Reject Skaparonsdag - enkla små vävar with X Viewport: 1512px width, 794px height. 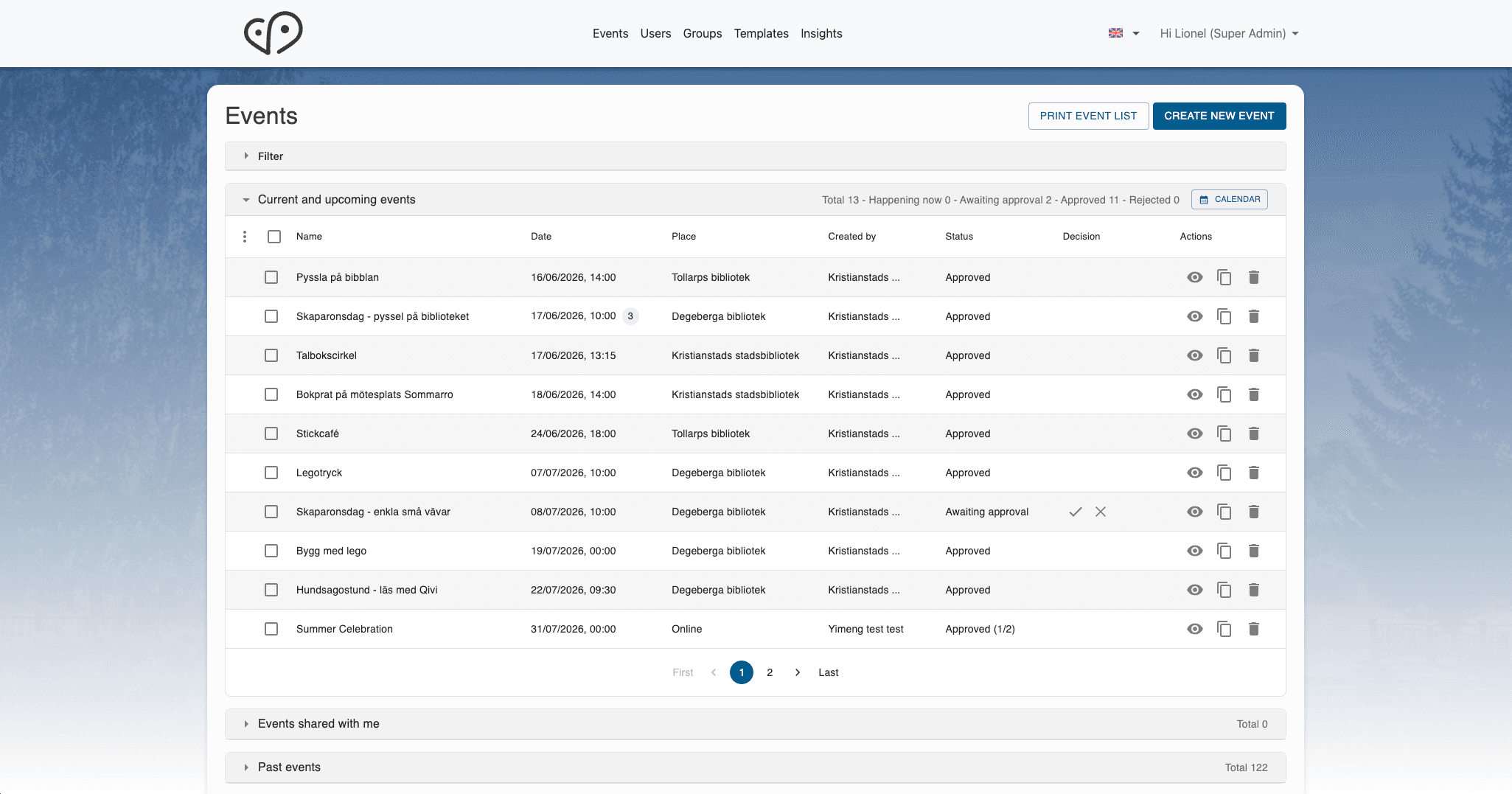[x=1101, y=512]
